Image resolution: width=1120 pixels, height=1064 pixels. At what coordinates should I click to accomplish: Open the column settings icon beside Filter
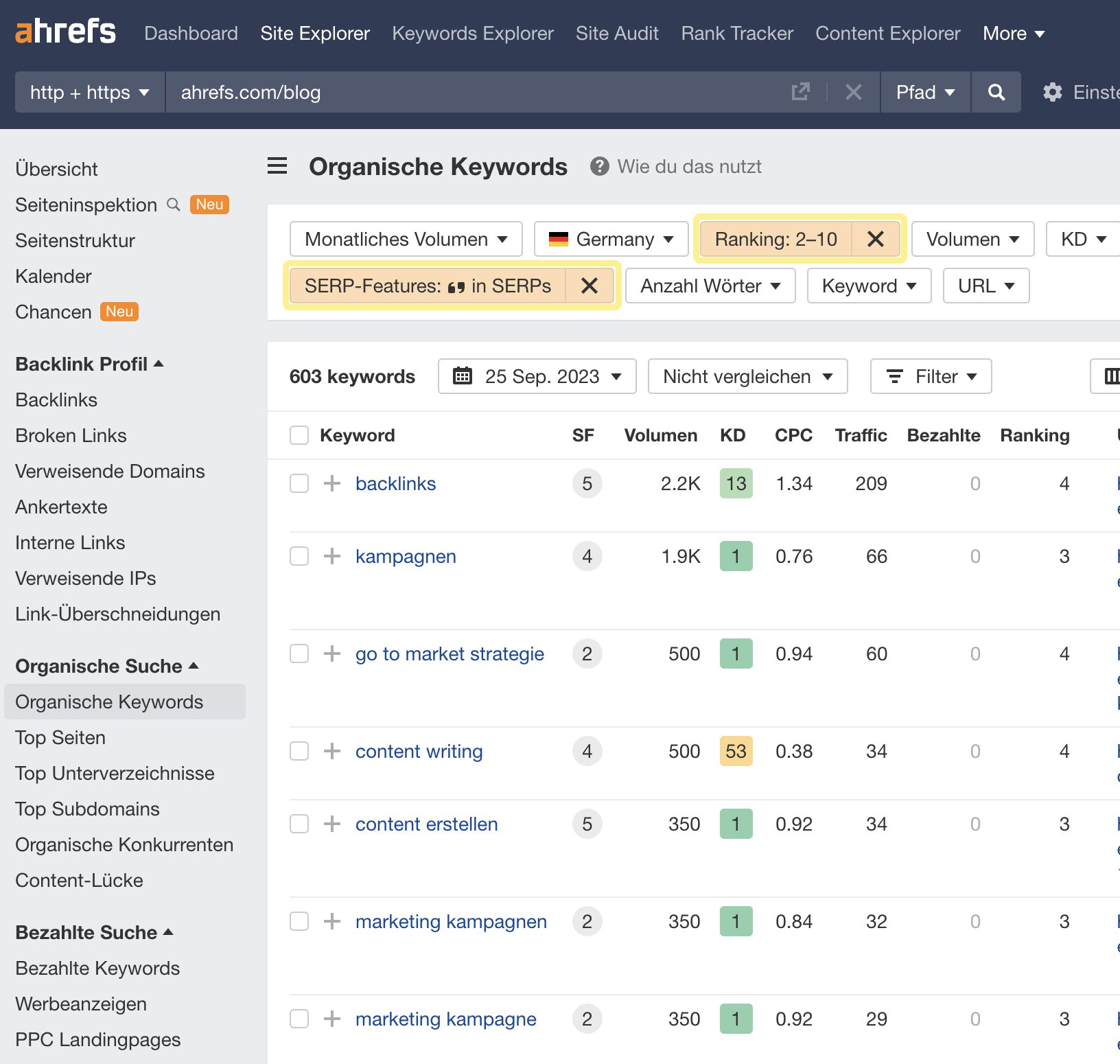pyautogui.click(x=1112, y=376)
